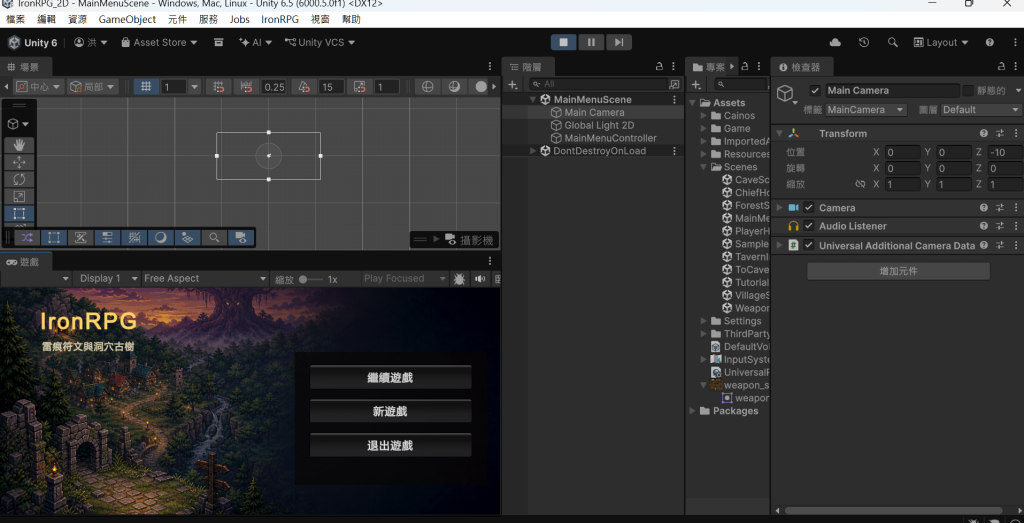1024x523 pixels.
Task: Mute audio in Game view
Action: [x=480, y=279]
